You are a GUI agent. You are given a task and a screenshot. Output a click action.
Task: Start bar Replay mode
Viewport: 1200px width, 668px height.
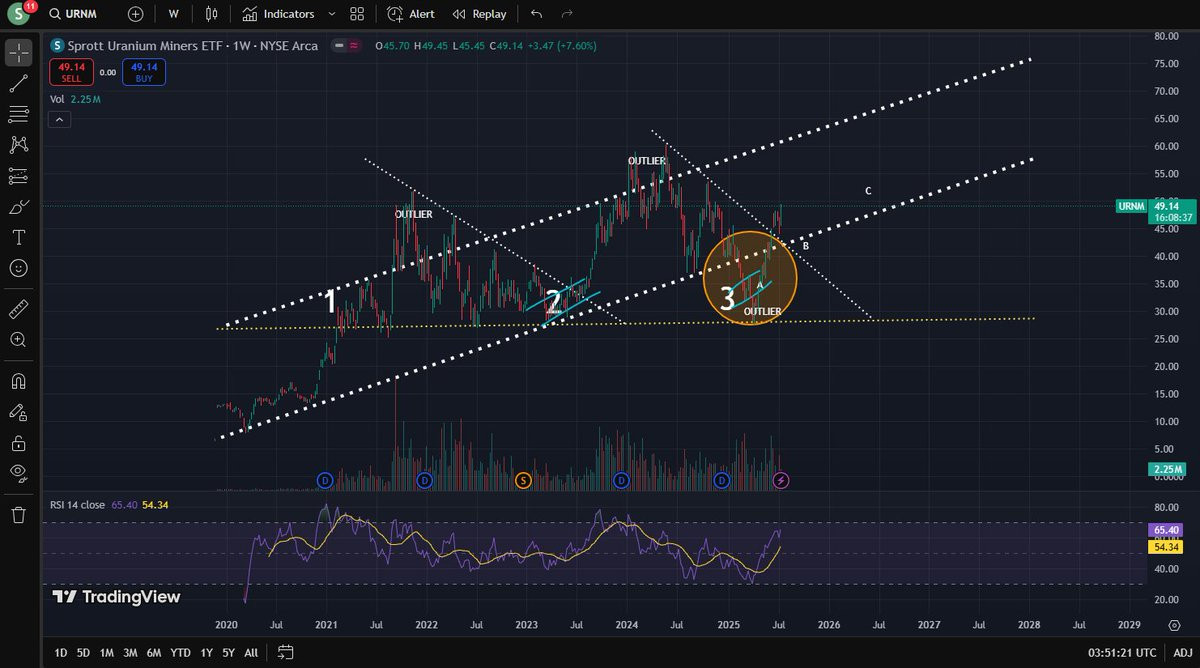coord(479,14)
